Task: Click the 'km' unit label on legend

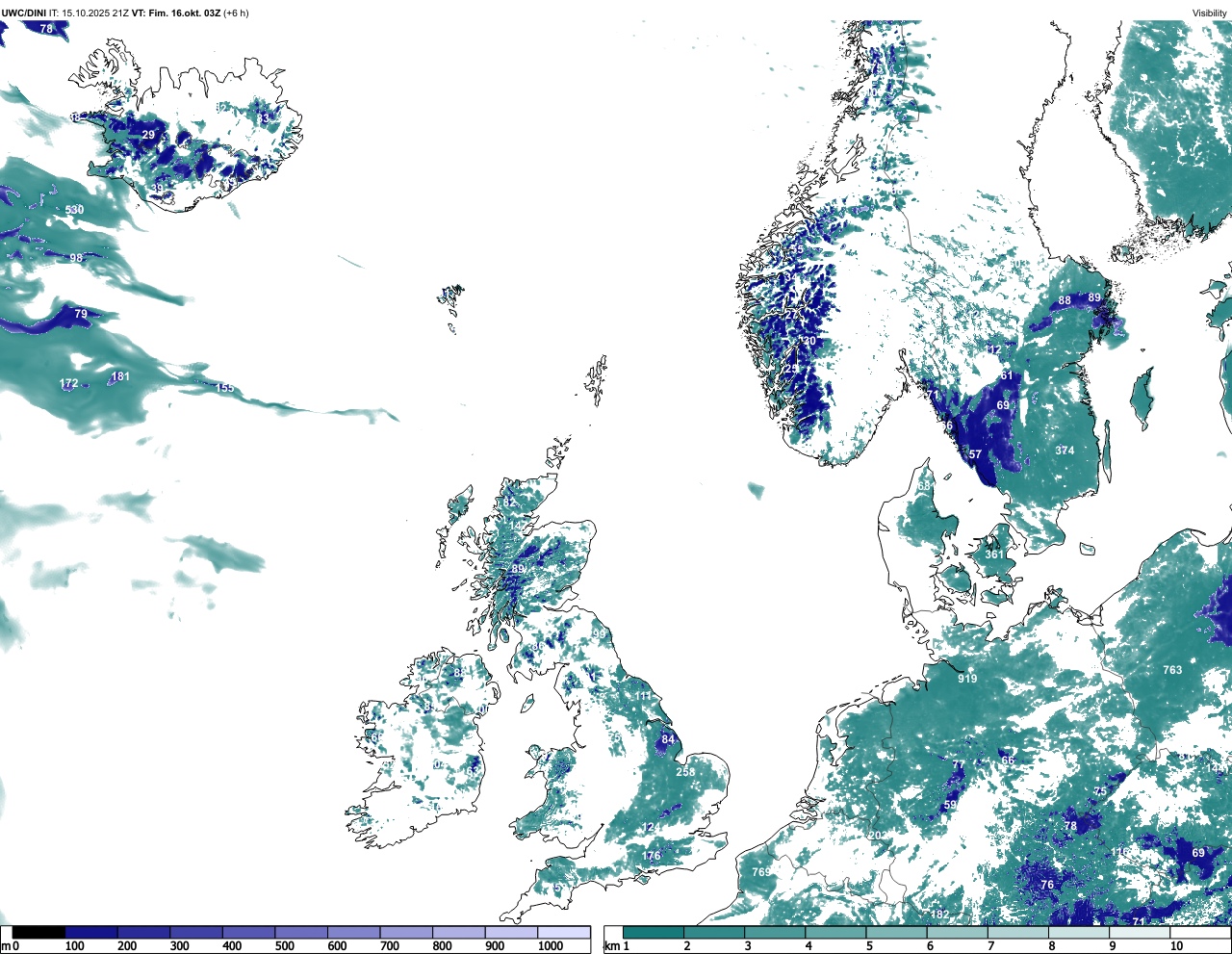Action: pos(610,946)
